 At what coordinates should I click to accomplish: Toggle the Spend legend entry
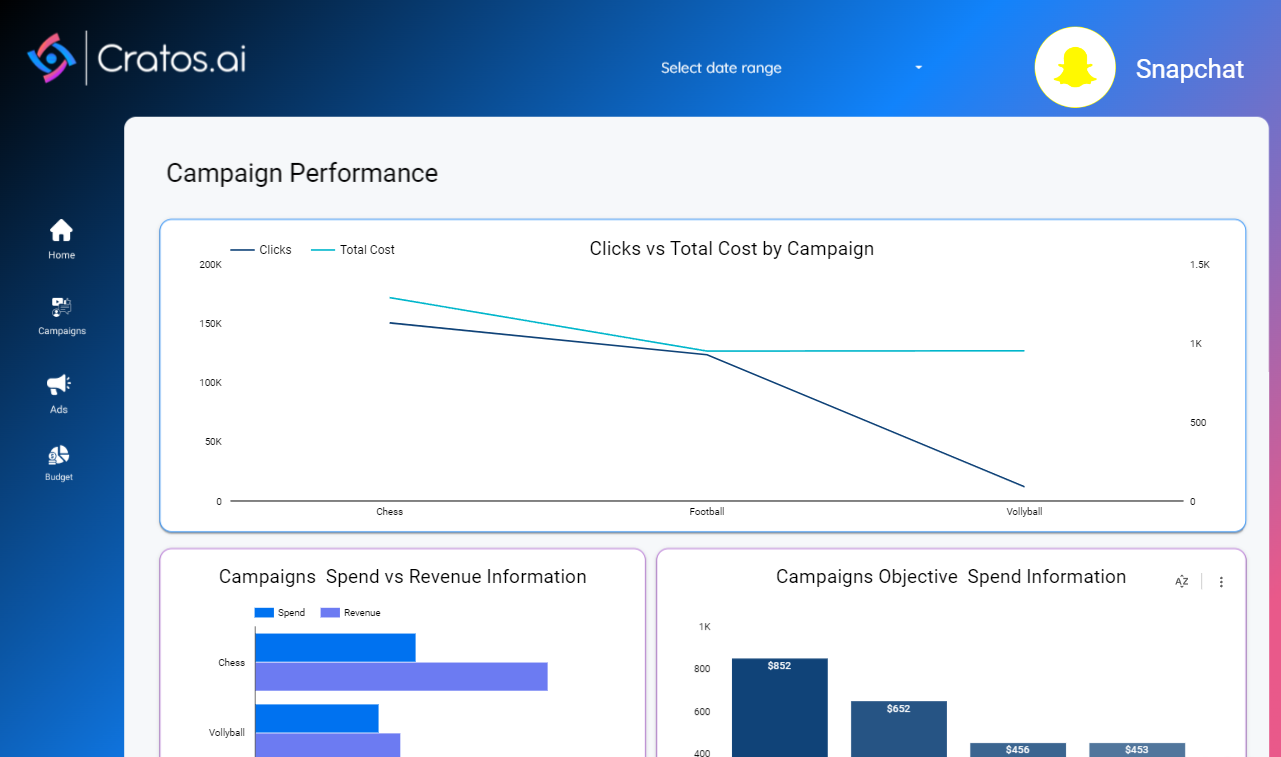[x=280, y=613]
